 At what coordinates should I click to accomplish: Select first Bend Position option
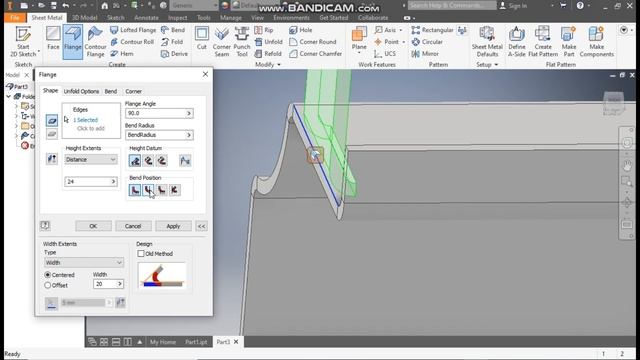135,190
